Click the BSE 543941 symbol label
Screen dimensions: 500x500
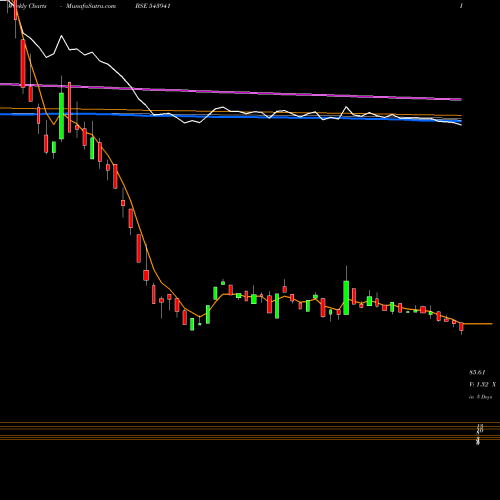point(154,6)
